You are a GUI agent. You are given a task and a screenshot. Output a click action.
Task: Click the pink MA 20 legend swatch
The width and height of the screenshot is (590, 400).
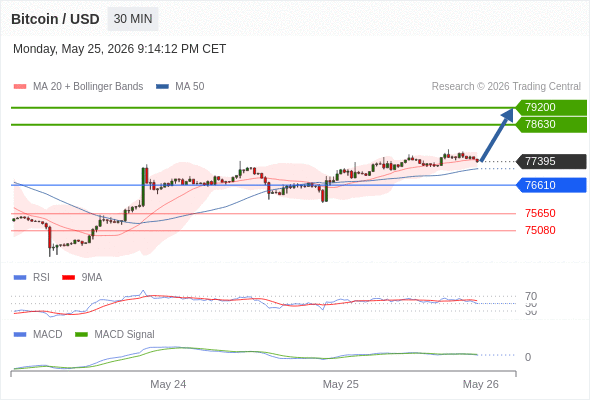point(20,87)
